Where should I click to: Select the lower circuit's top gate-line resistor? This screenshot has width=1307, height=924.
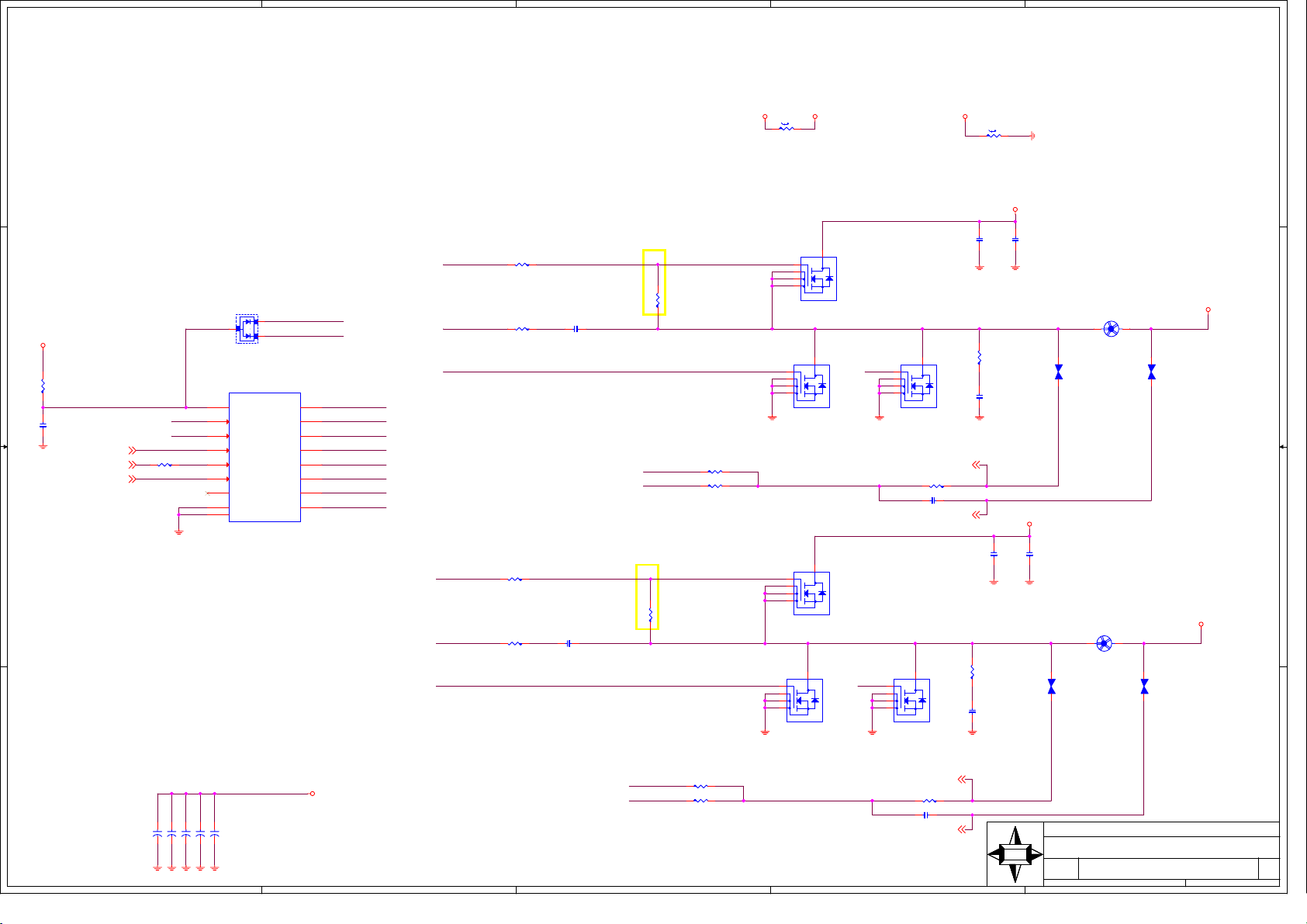(x=515, y=579)
